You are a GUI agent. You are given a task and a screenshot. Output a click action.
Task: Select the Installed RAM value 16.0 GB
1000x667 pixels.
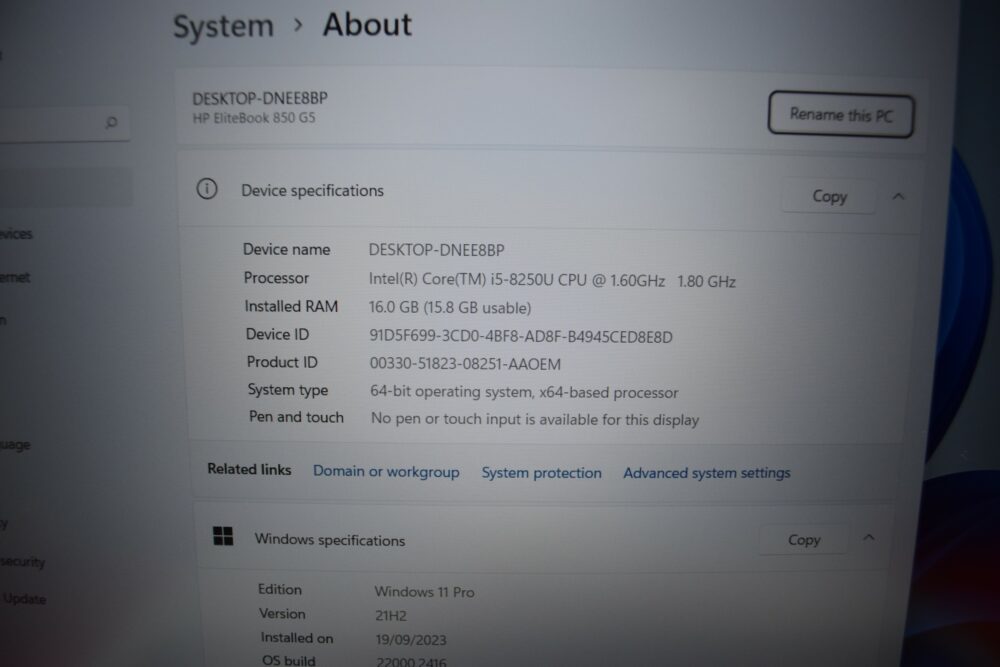[x=450, y=307]
